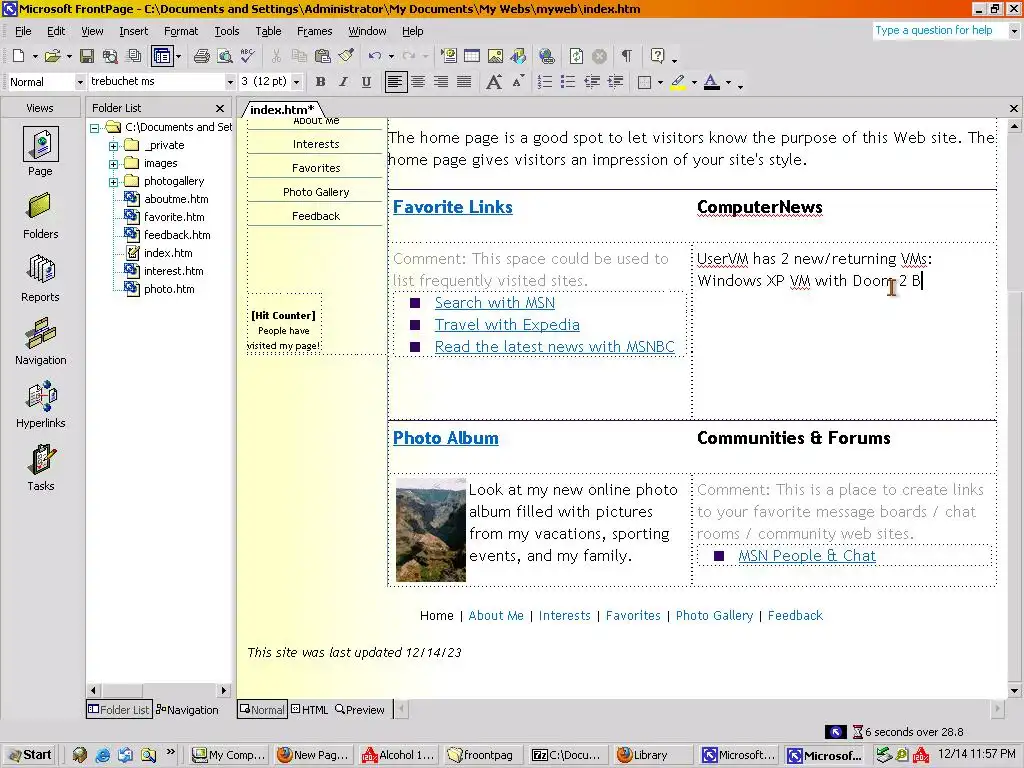Open the Undo history dropdown arrow
The width and height of the screenshot is (1024, 768).
tap(391, 57)
